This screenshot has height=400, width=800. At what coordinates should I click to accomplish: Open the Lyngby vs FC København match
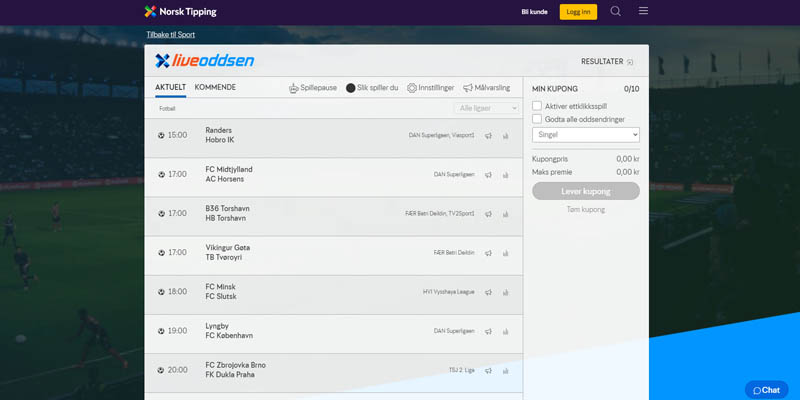[334, 334]
